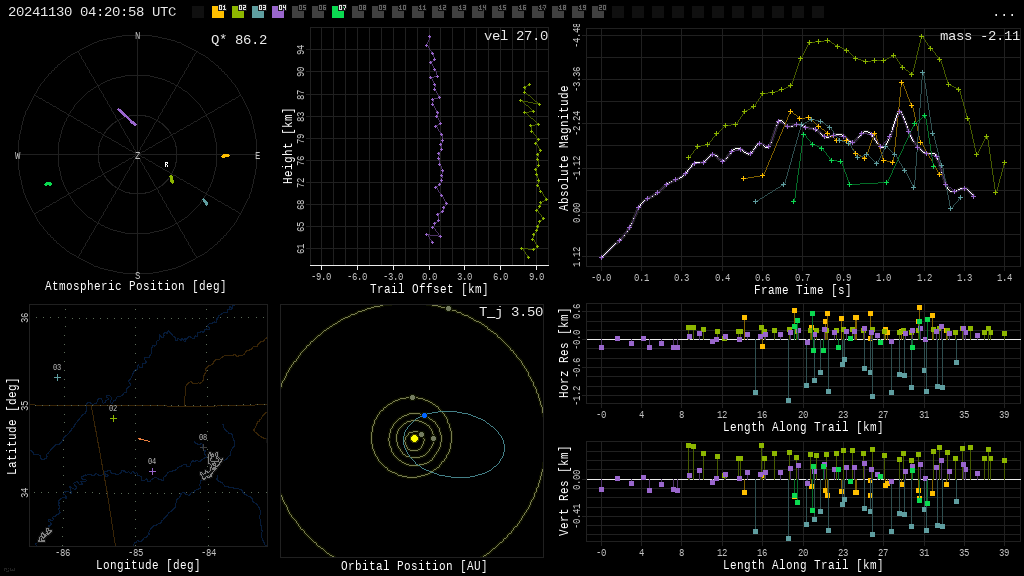Enable the gray station 20 box
Image resolution: width=1024 pixels, height=576 pixels.
coord(598,12)
